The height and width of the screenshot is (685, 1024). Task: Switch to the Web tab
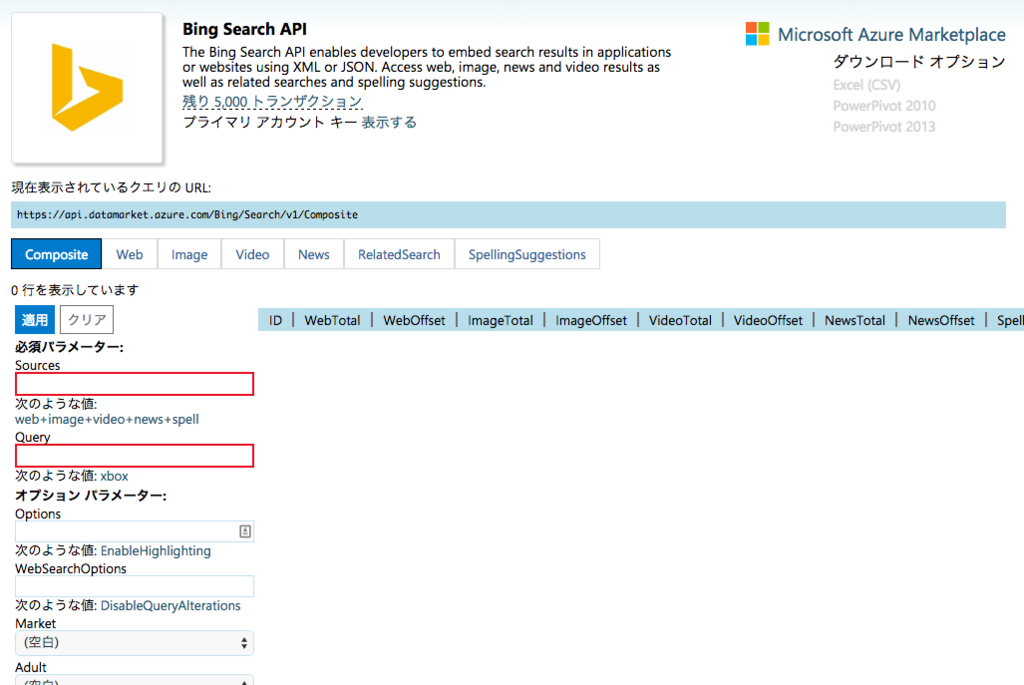point(129,254)
